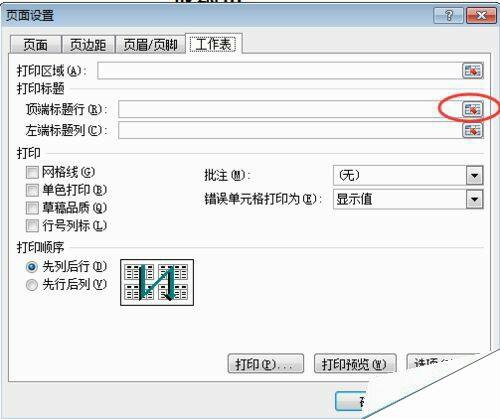
Task: Close the 页面设置 dialog
Action: [481, 15]
